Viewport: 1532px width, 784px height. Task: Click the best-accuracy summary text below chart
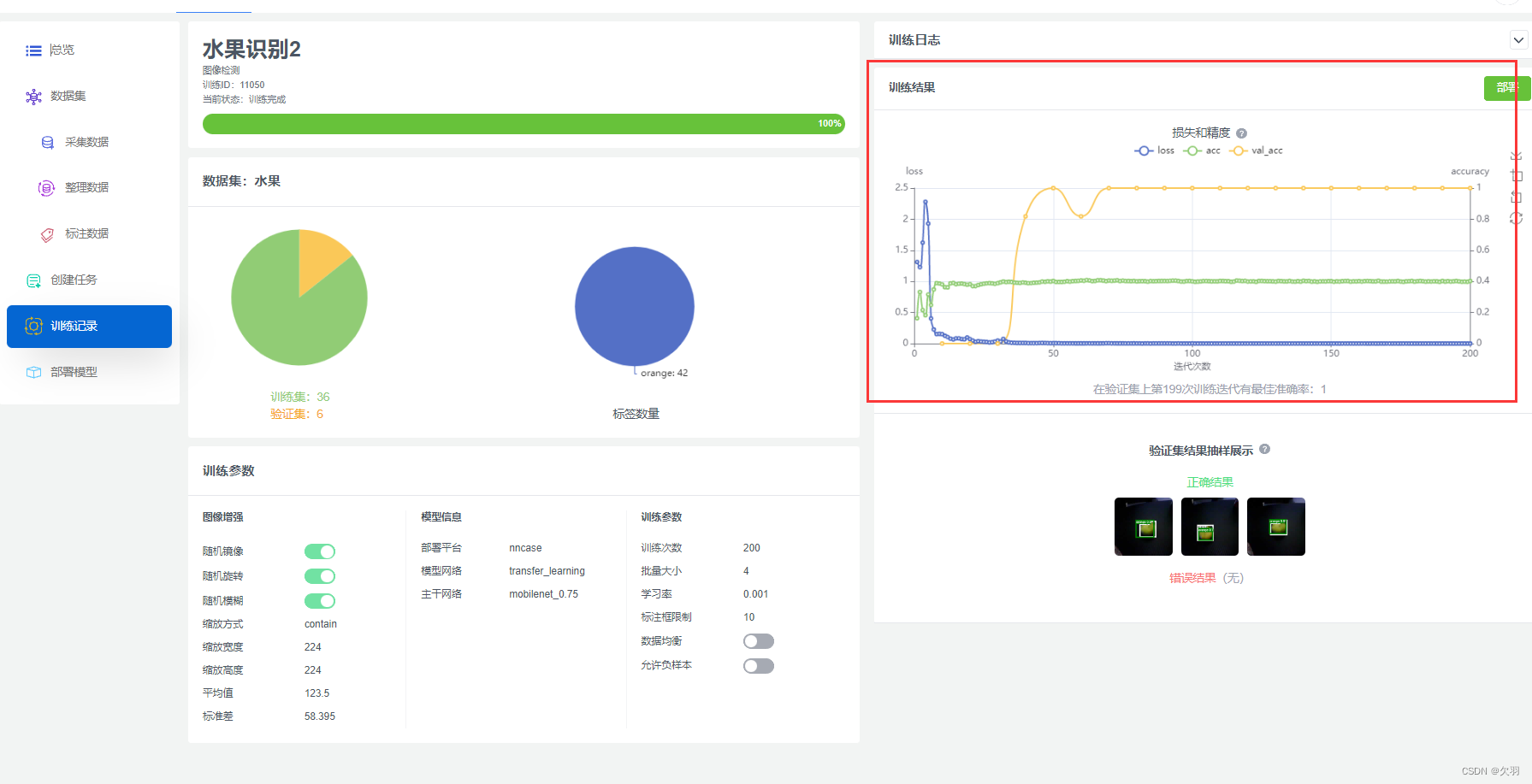click(1210, 389)
